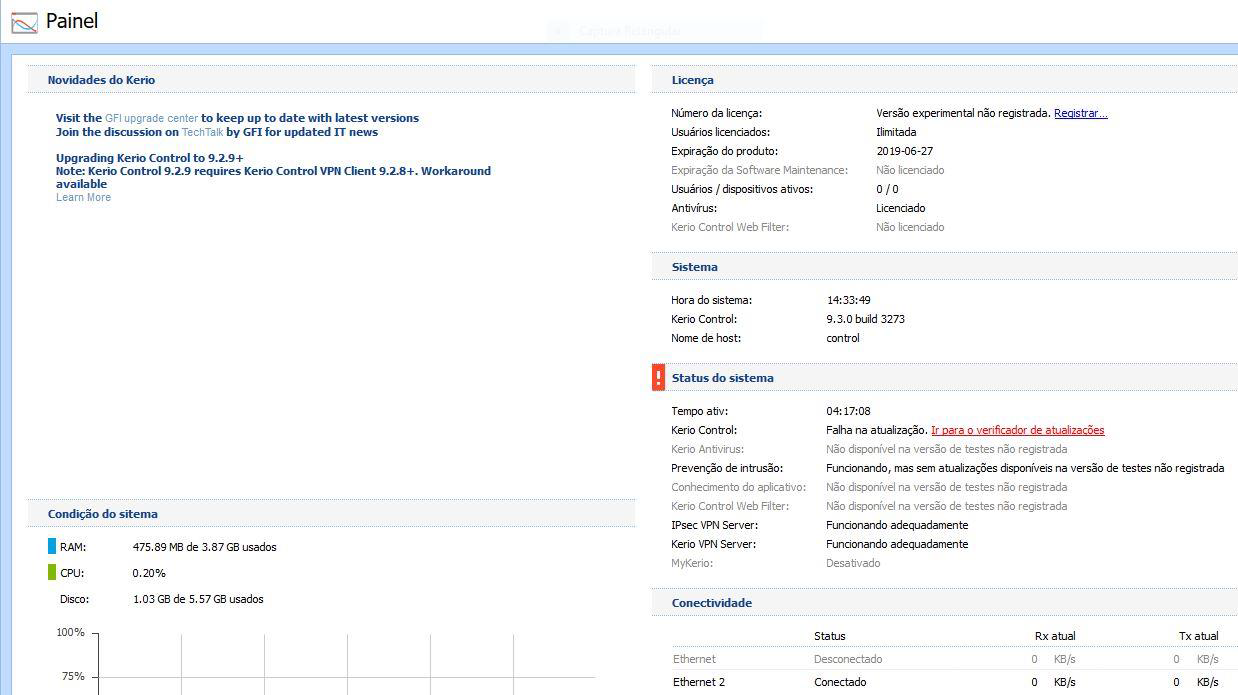This screenshot has width=1238, height=695.
Task: Select the Ethernet 2 interface row name
Action: point(699,682)
